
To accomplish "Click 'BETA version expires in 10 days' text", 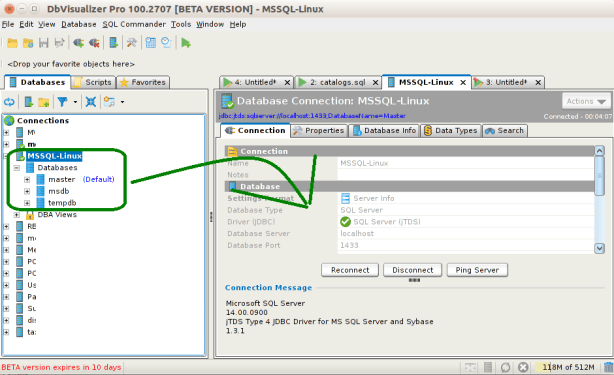I will (x=61, y=368).
